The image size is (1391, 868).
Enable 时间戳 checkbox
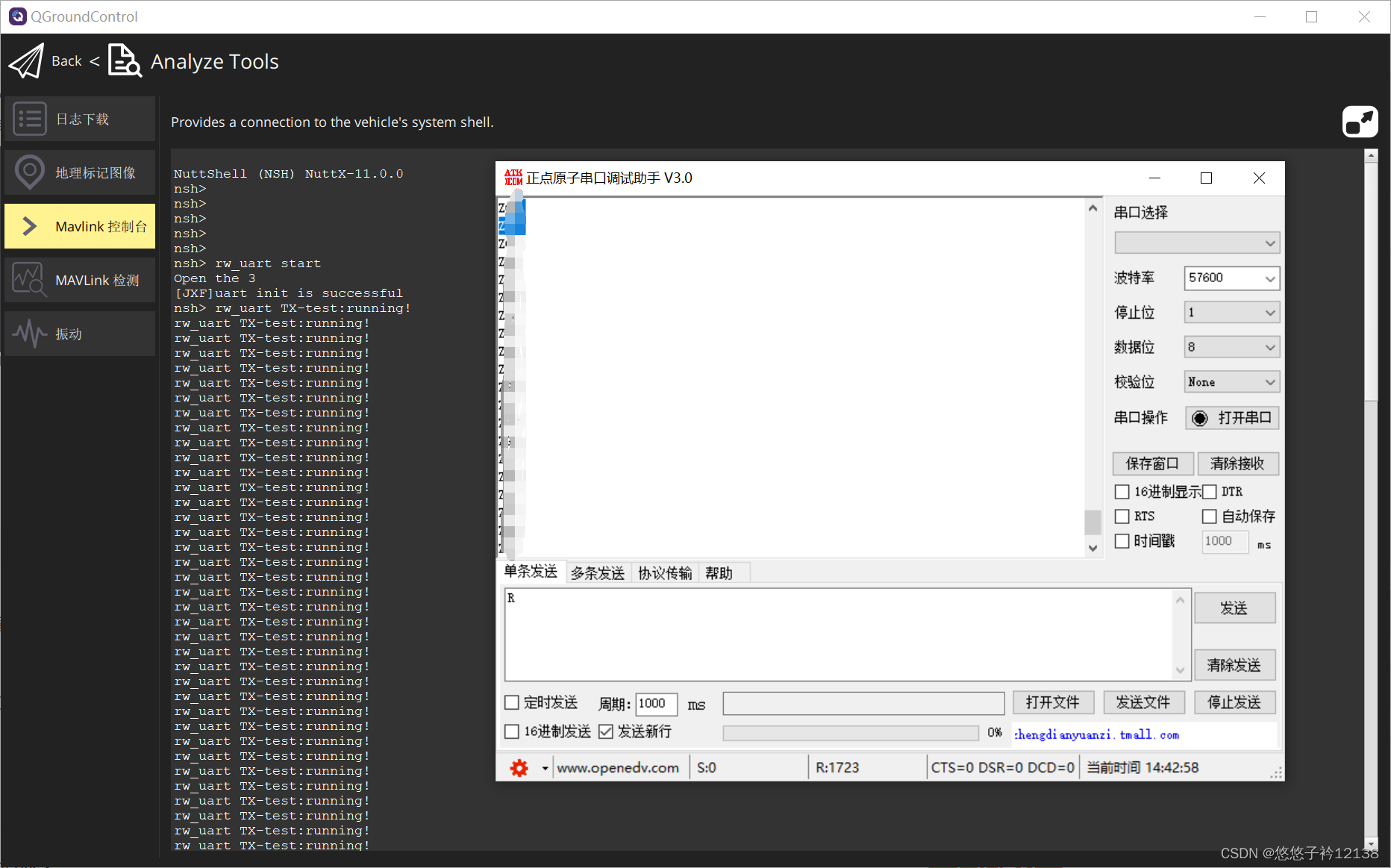coord(1122,541)
